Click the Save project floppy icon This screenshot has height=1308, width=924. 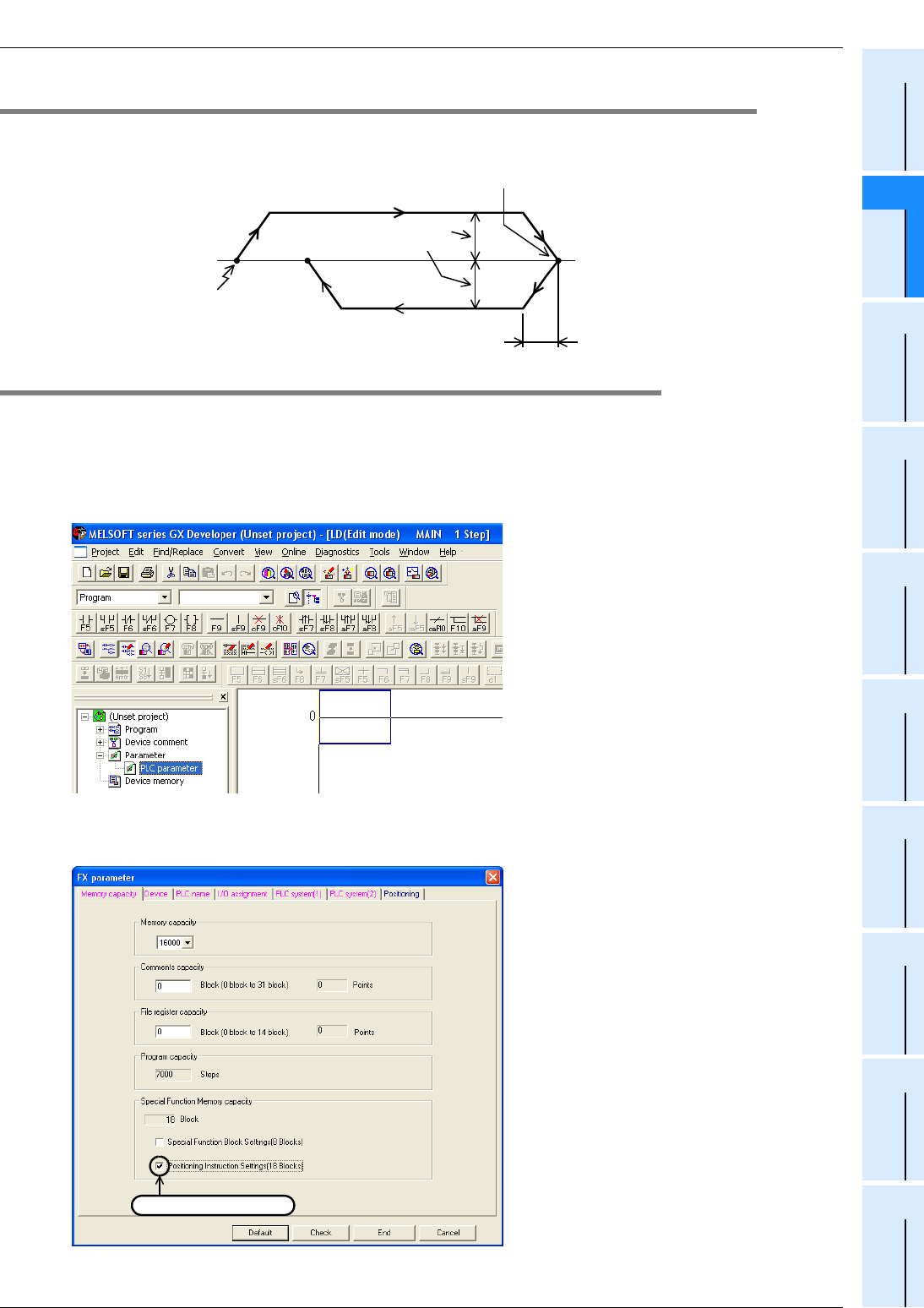tap(123, 573)
